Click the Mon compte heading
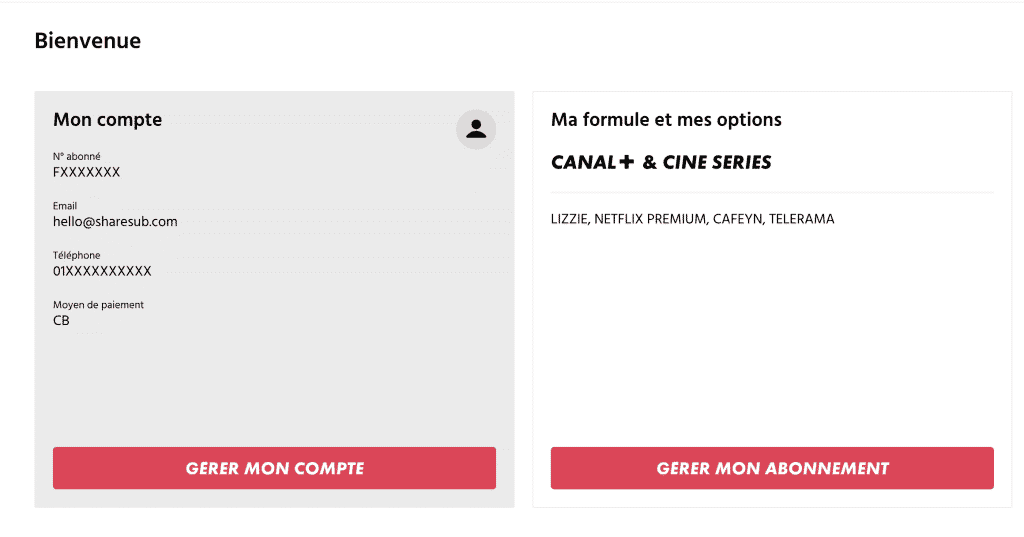1024x537 pixels. tap(108, 120)
